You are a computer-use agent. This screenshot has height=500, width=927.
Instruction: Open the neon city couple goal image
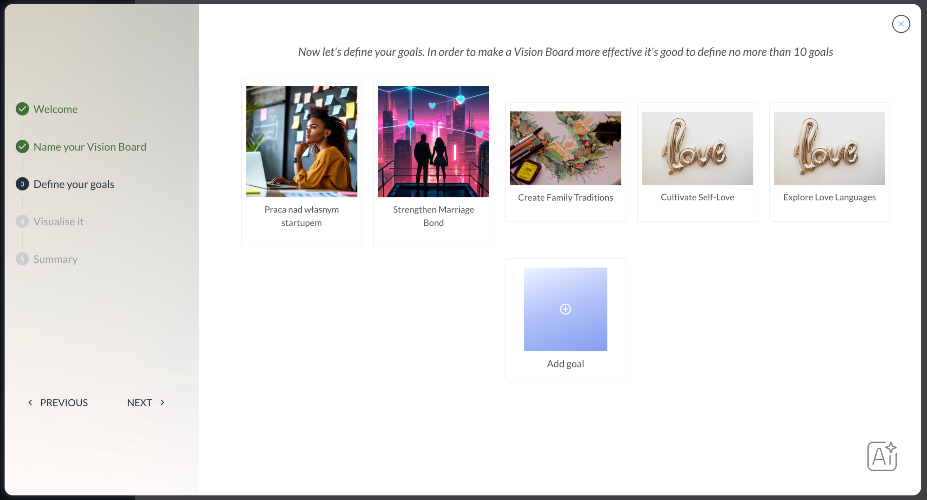pos(433,141)
